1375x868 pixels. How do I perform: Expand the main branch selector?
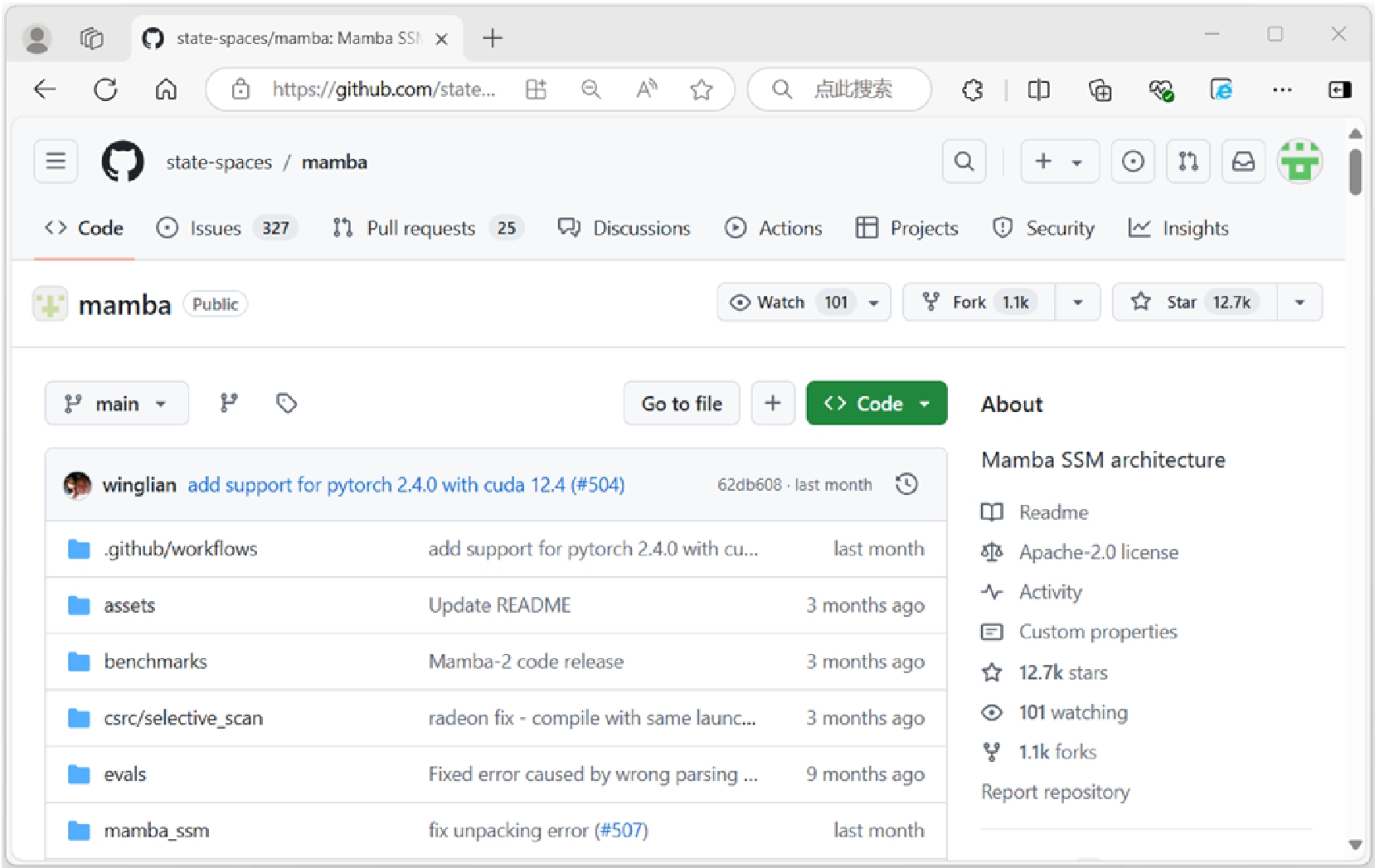pos(117,403)
